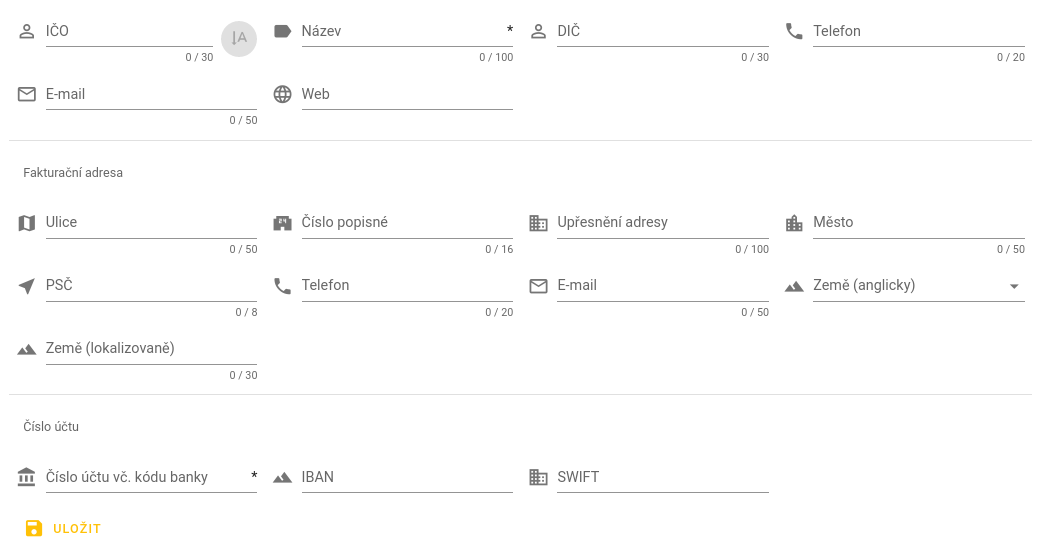Click the floppy disk save icon
The width and height of the screenshot is (1041, 550).
pos(34,528)
